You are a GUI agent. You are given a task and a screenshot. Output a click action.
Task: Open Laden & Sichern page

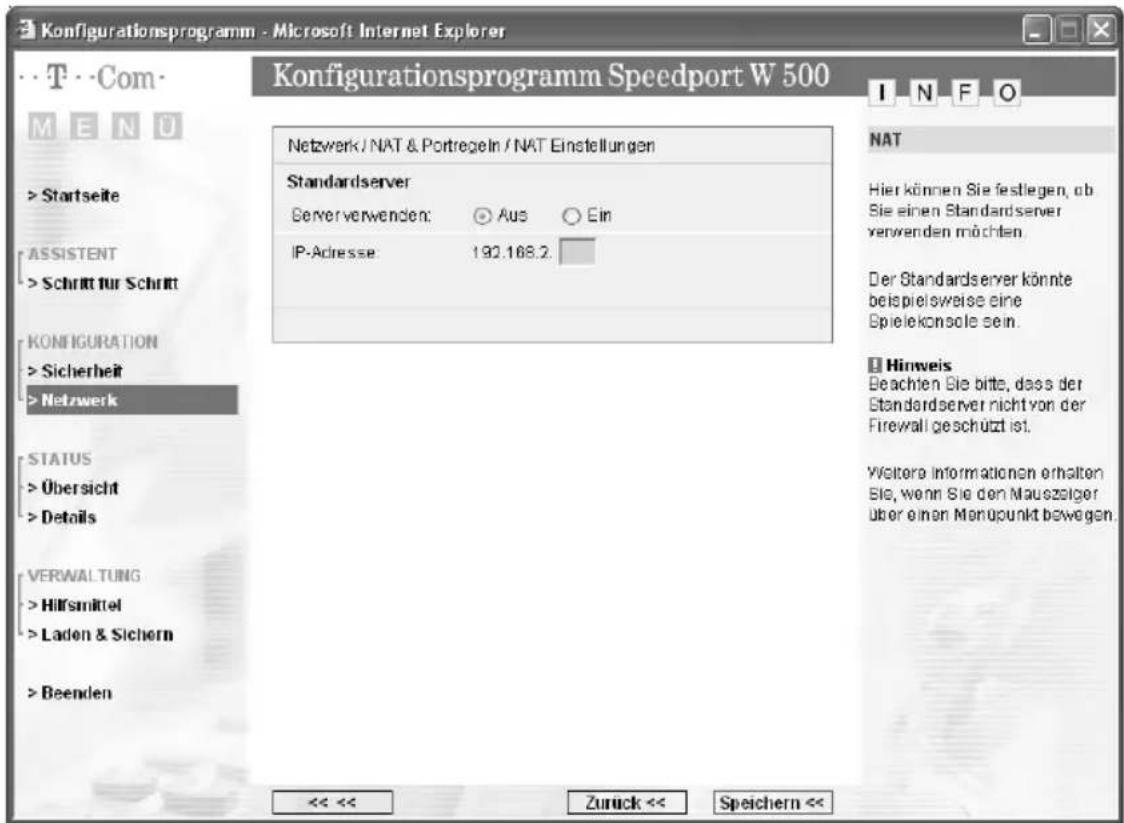pos(100,634)
